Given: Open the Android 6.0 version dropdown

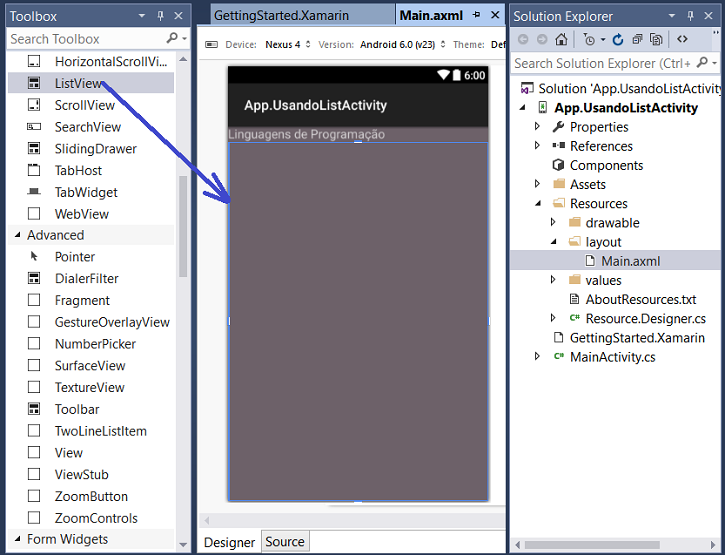Looking at the screenshot, I should pos(403,44).
